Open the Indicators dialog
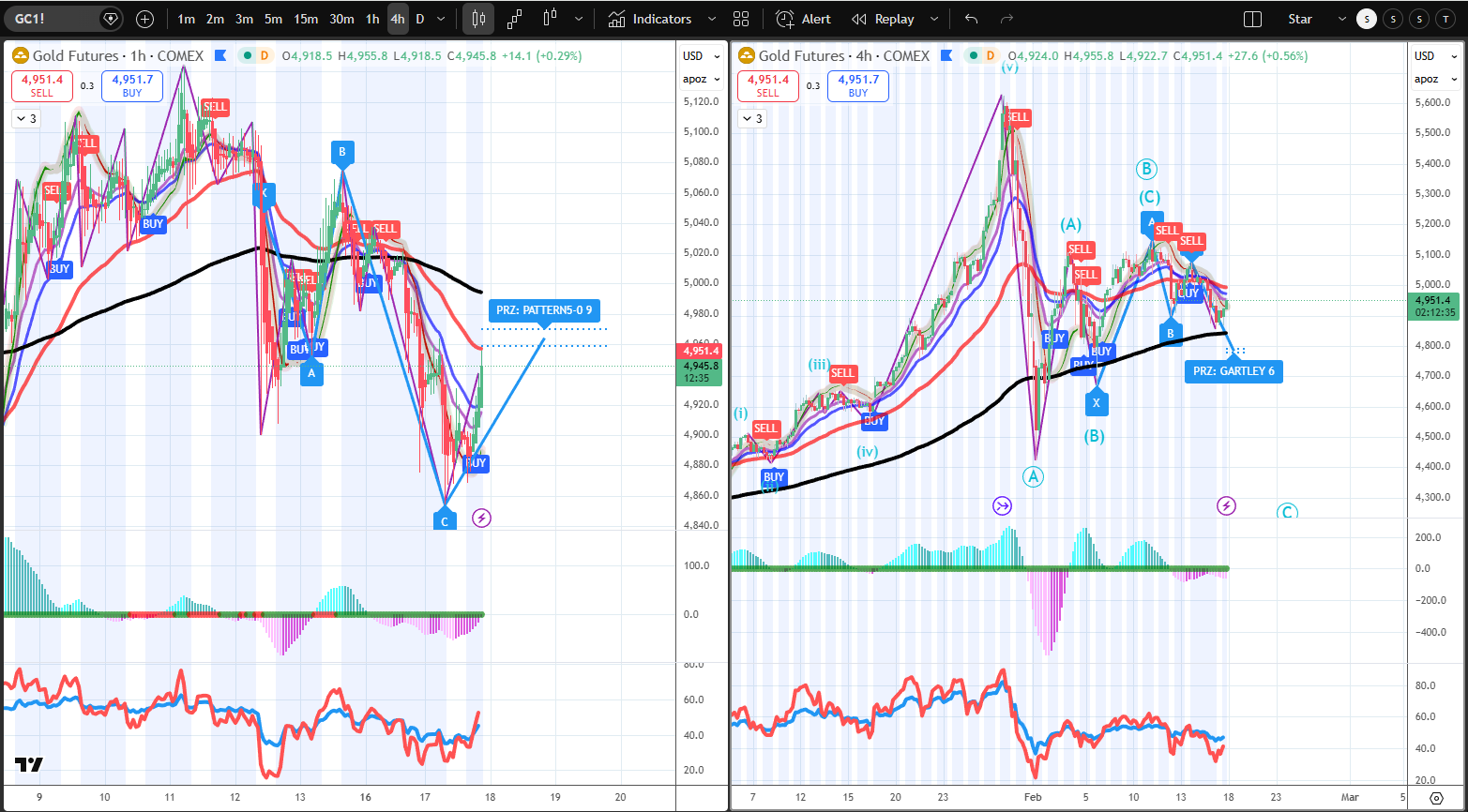Viewport: 1468px width, 812px height. (x=650, y=19)
